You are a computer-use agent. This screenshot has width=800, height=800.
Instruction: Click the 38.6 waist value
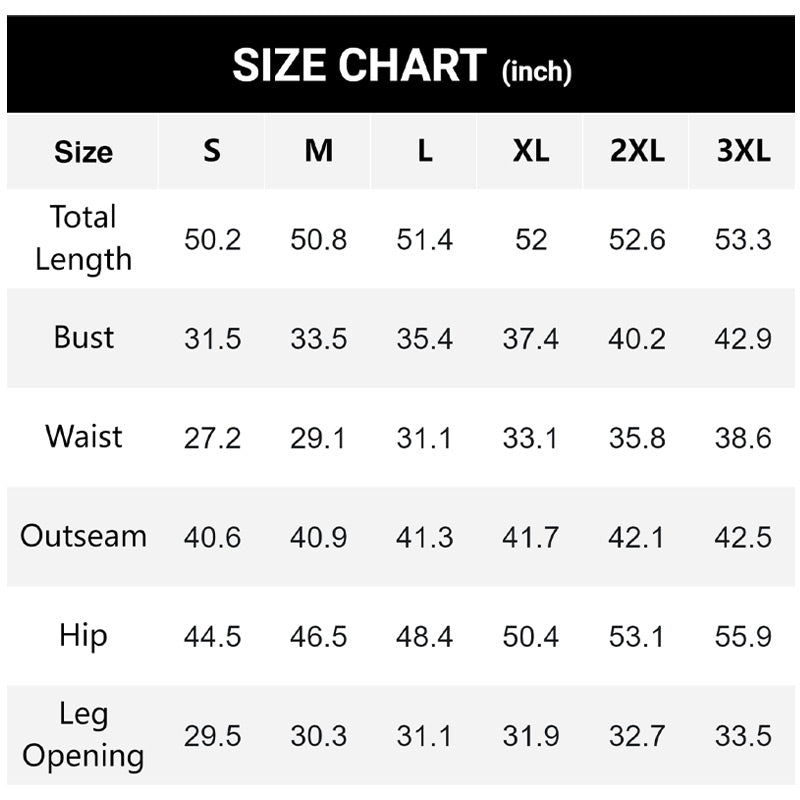click(x=743, y=438)
